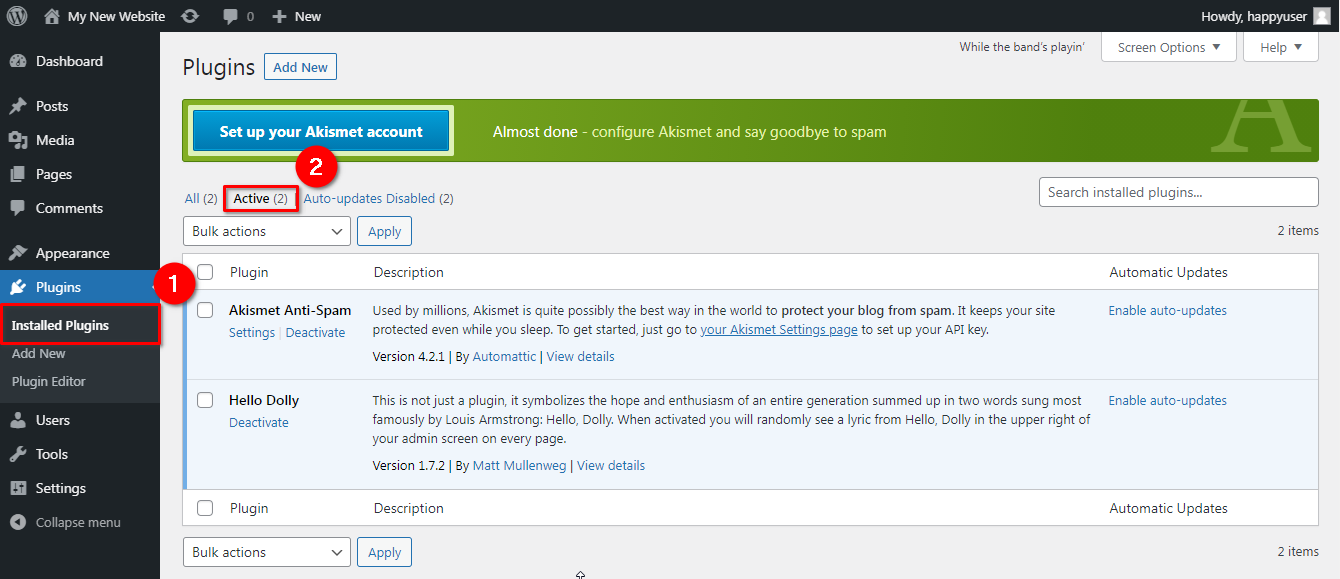Select the Auto-updates Disabled (2) filter
Viewport: 1340px width, 579px height.
point(379,199)
